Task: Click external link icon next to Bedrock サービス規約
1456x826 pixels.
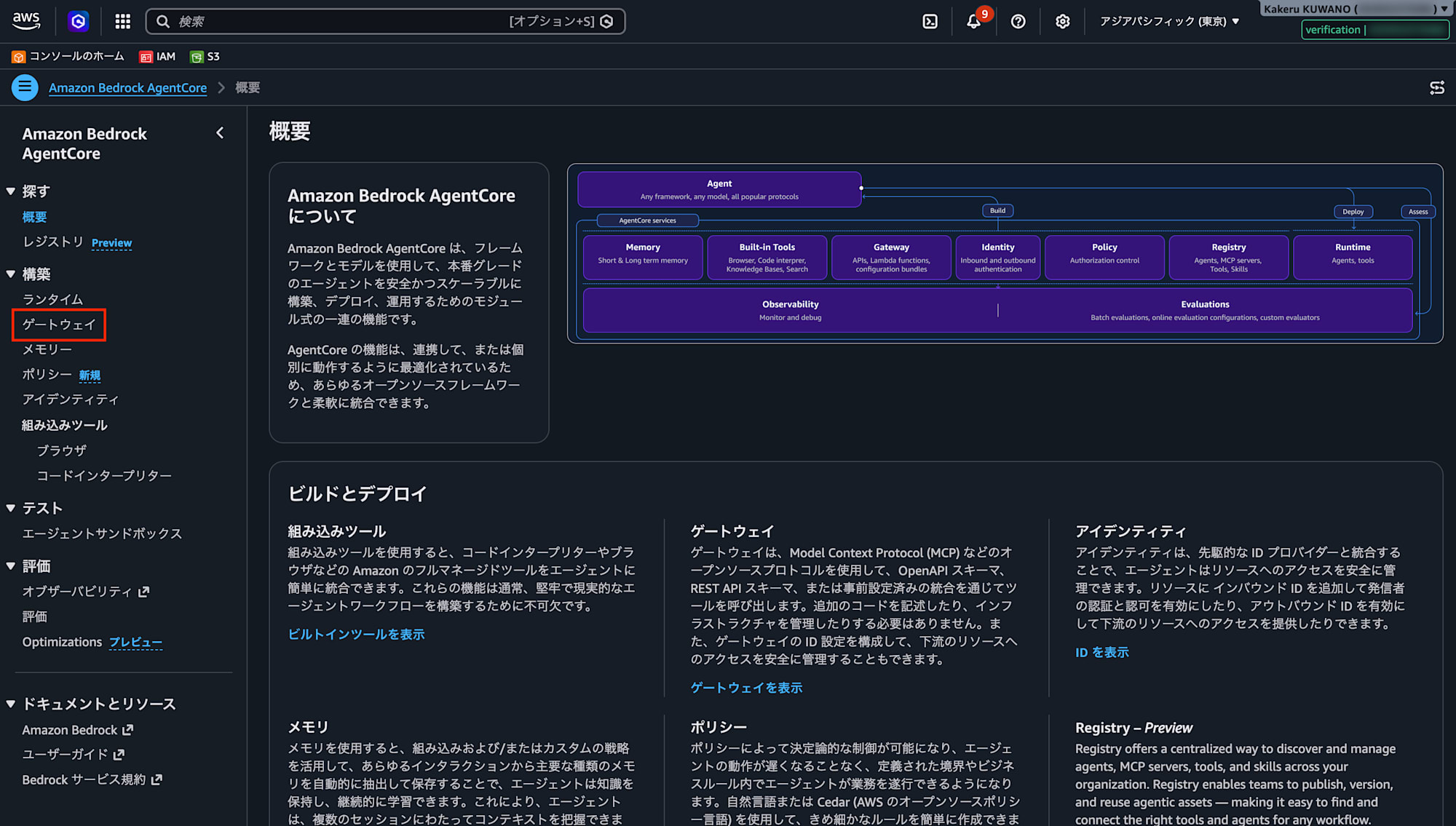Action: (157, 779)
